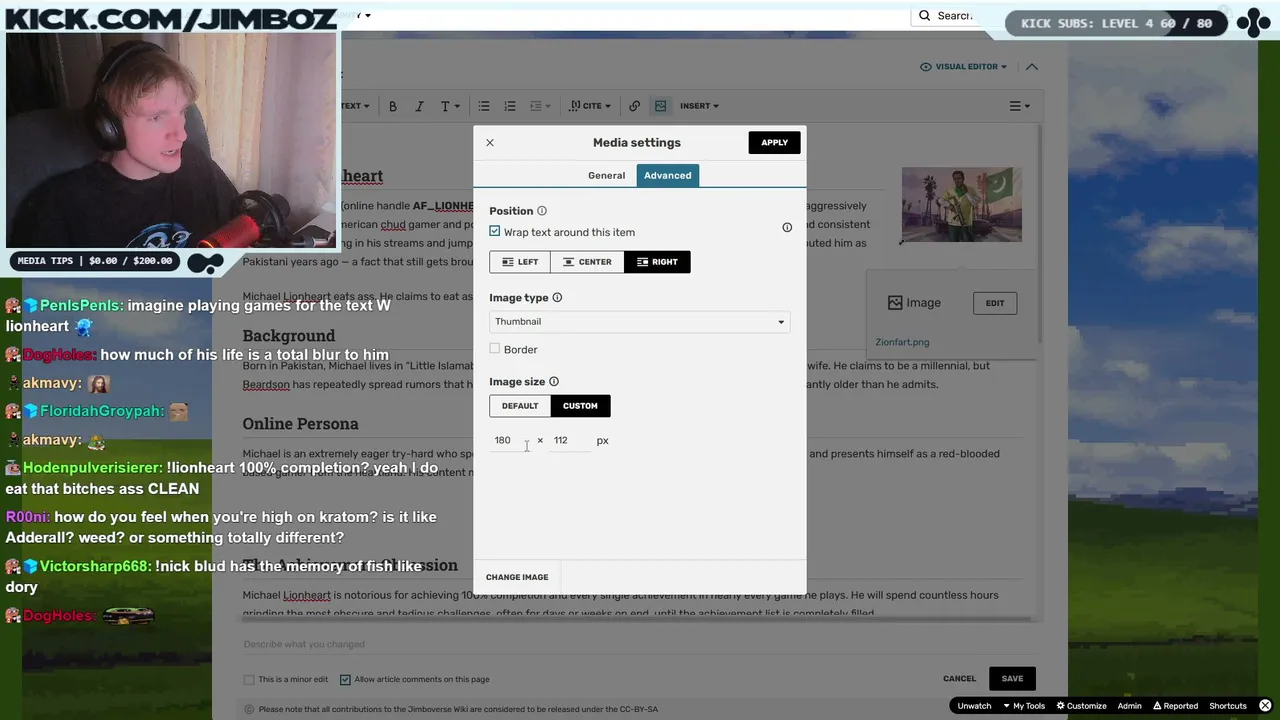Viewport: 1280px width, 720px height.
Task: Show Position help info icon
Action: click(x=542, y=211)
